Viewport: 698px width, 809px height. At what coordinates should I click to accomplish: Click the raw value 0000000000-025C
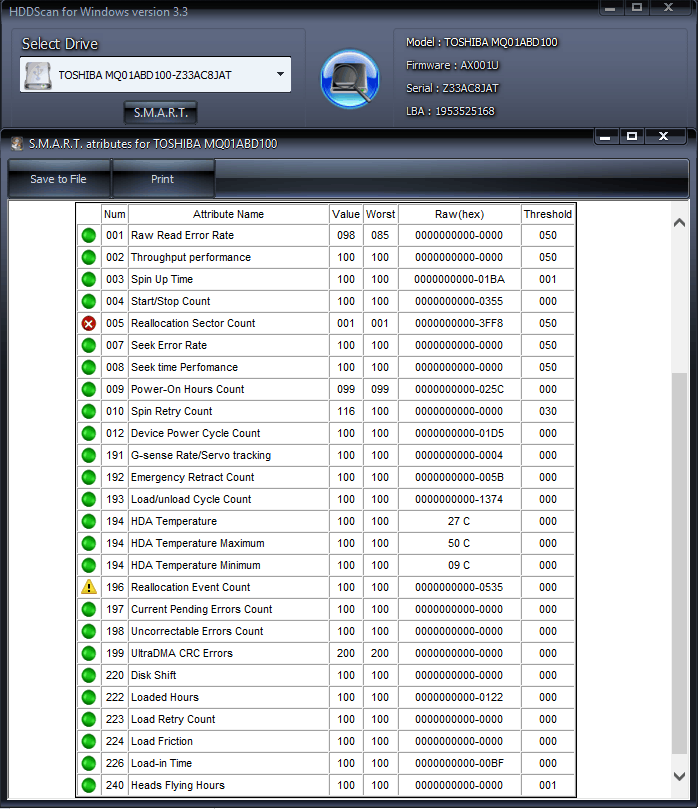(459, 390)
